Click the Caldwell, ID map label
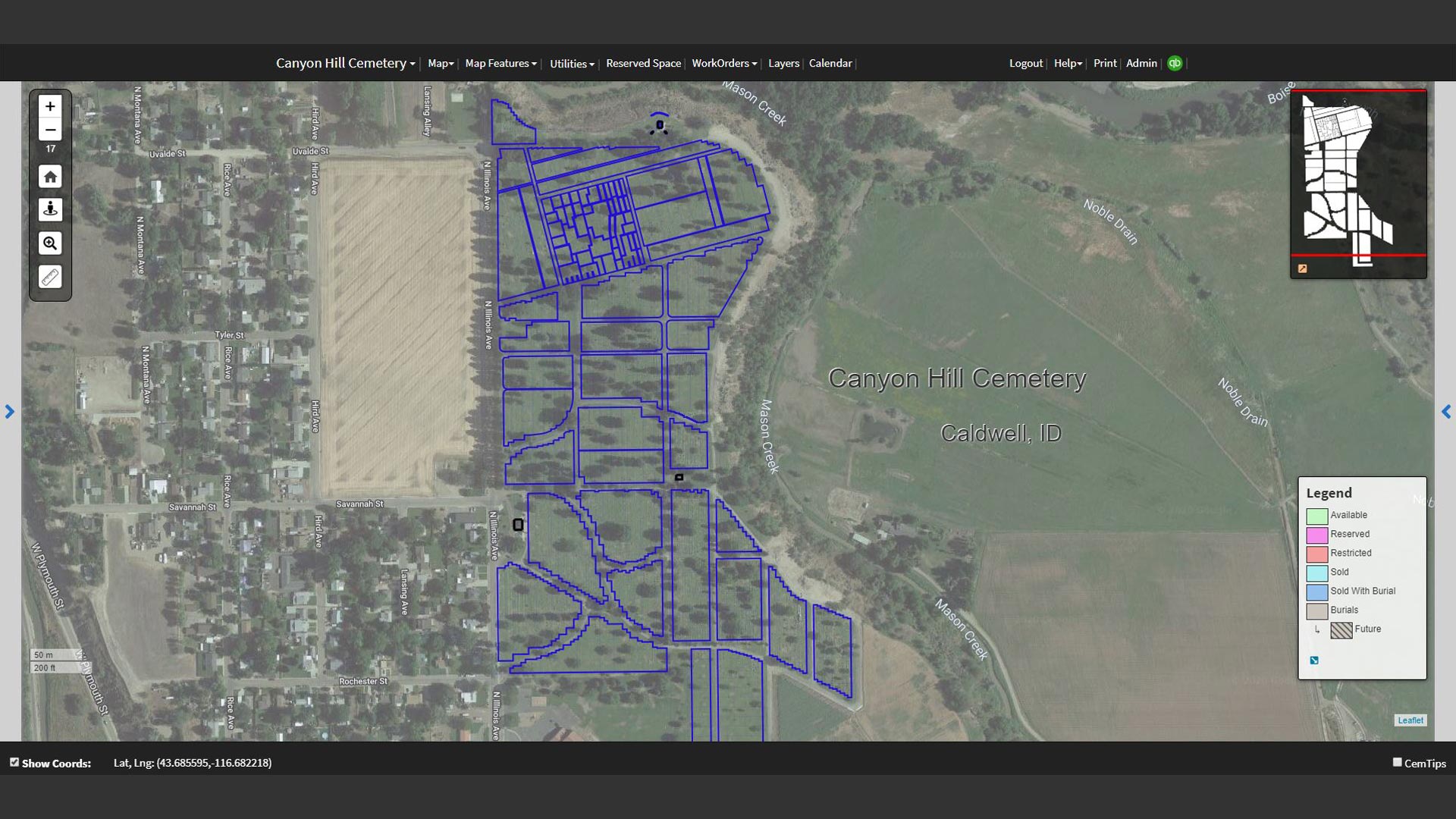Screen dimensions: 1456x819 1000,433
